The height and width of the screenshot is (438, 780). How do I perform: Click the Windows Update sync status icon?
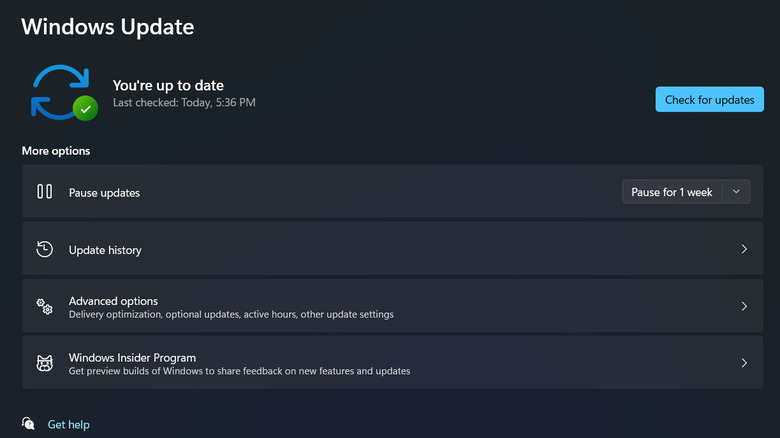click(60, 92)
